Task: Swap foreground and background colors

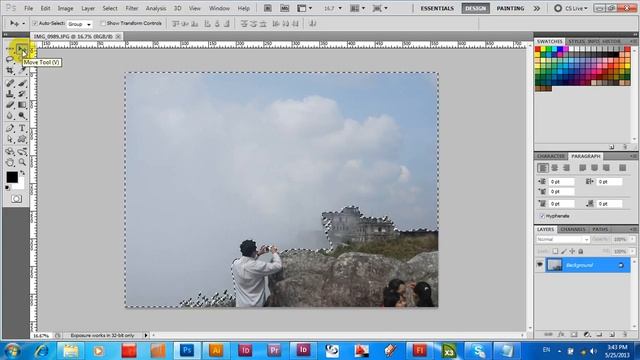Action: pos(22,173)
